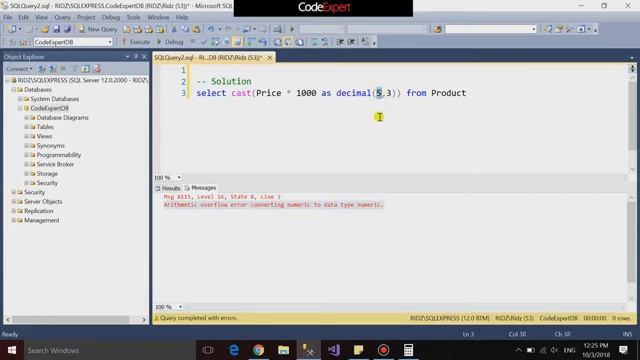This screenshot has width=640, height=360.
Task: Switch to the Messages tab
Action: click(200, 188)
